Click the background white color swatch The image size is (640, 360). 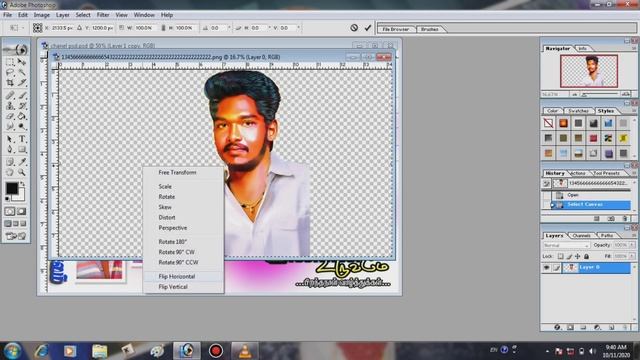pos(20,197)
